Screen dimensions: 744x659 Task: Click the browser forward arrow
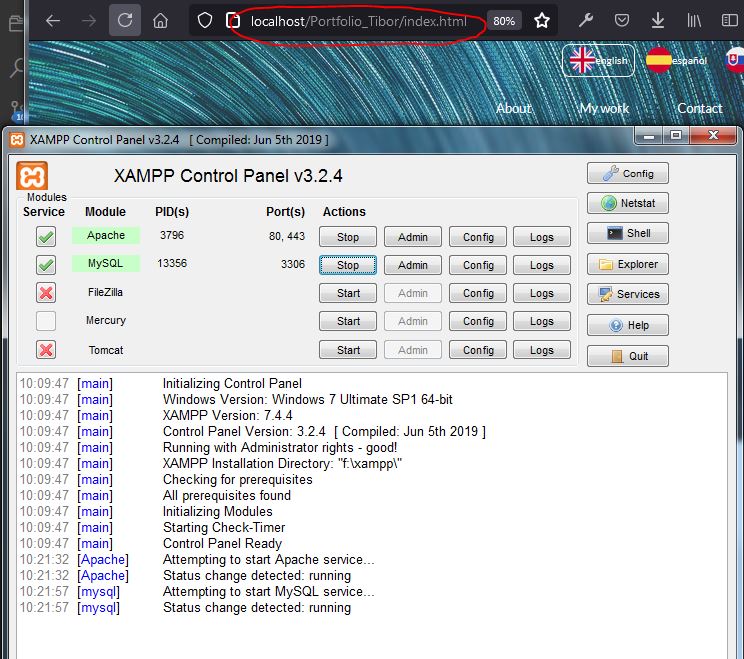tap(89, 20)
